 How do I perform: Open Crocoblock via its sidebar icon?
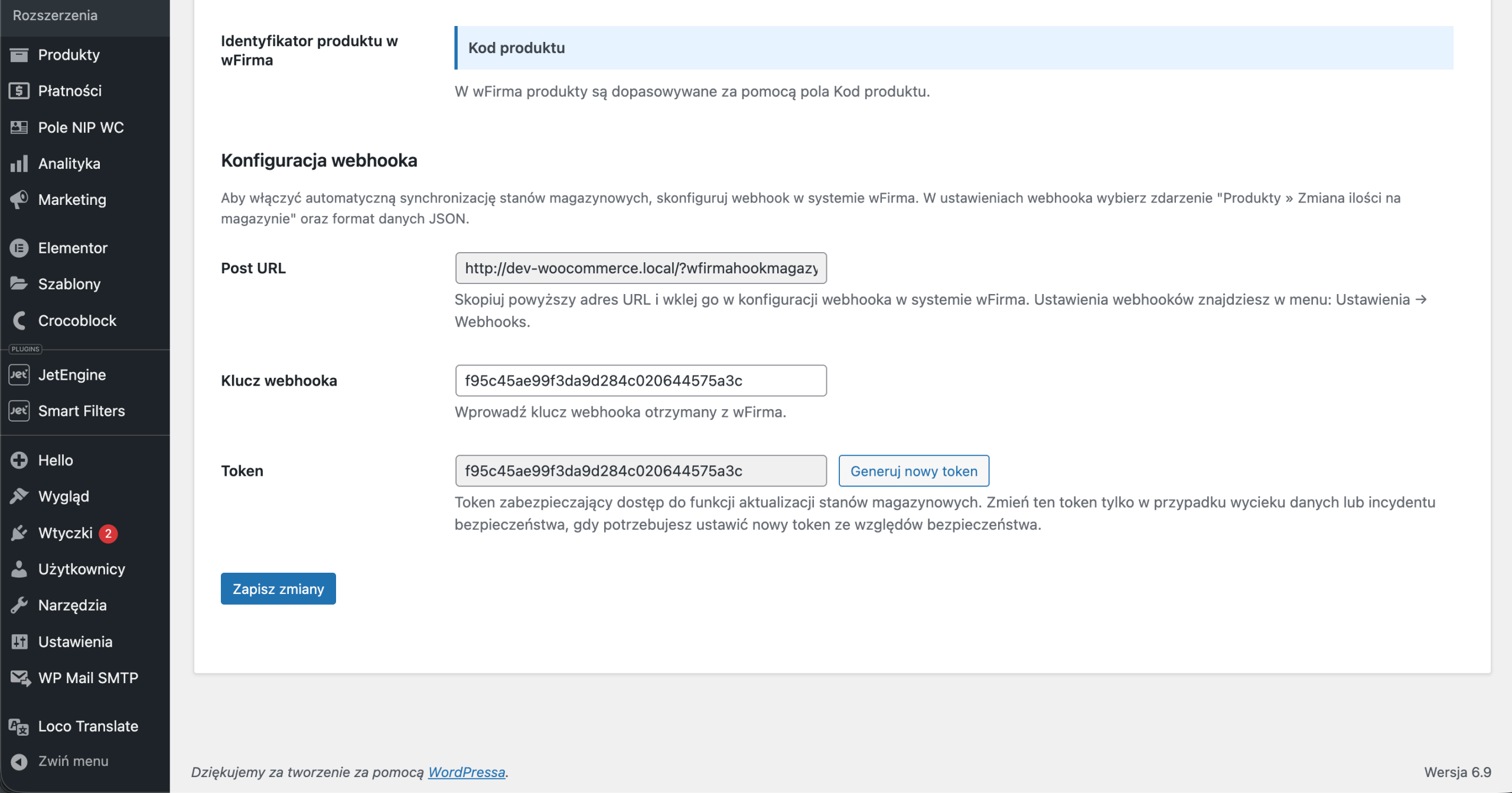coord(19,320)
